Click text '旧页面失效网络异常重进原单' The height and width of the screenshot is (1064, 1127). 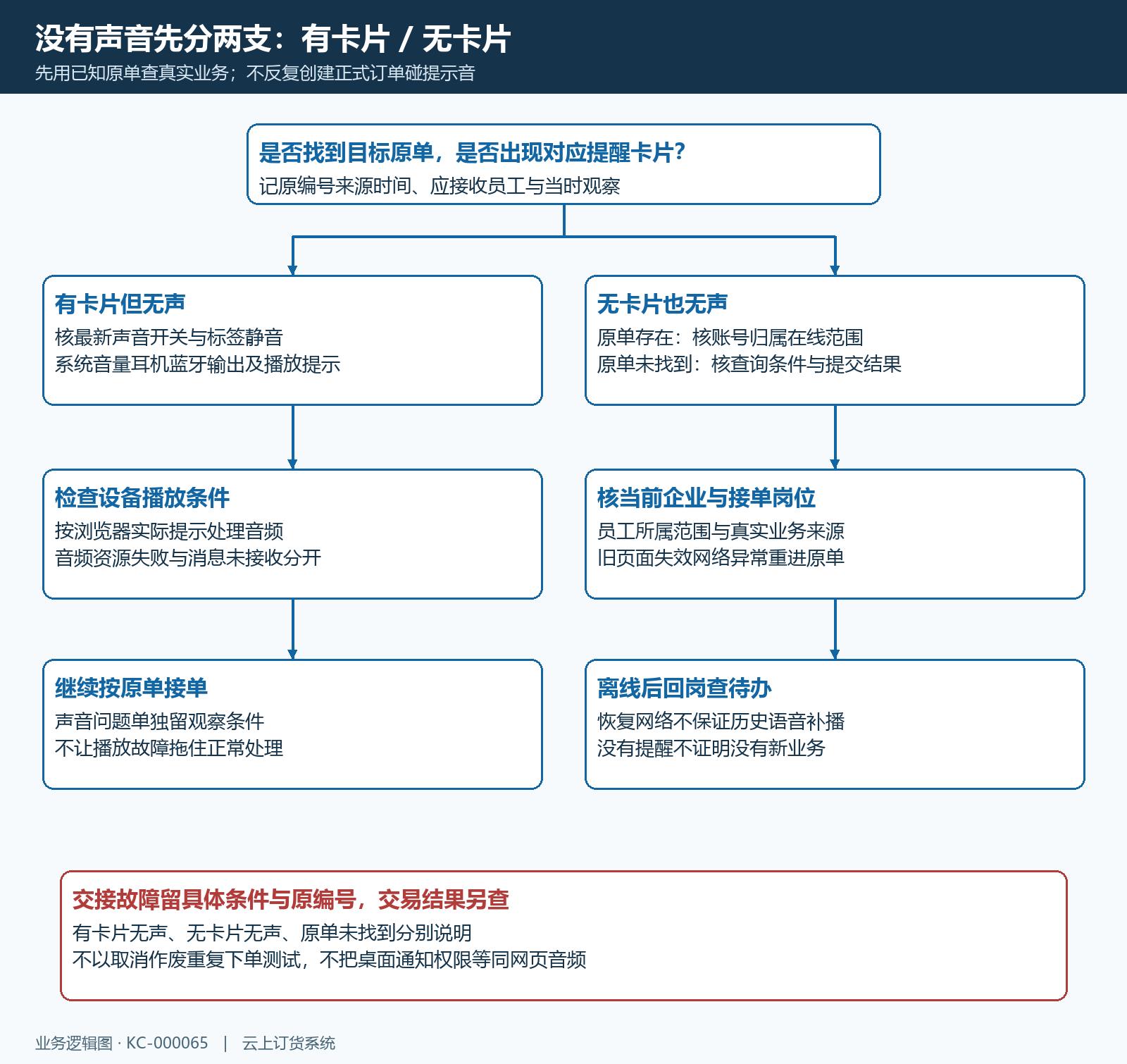[721, 558]
